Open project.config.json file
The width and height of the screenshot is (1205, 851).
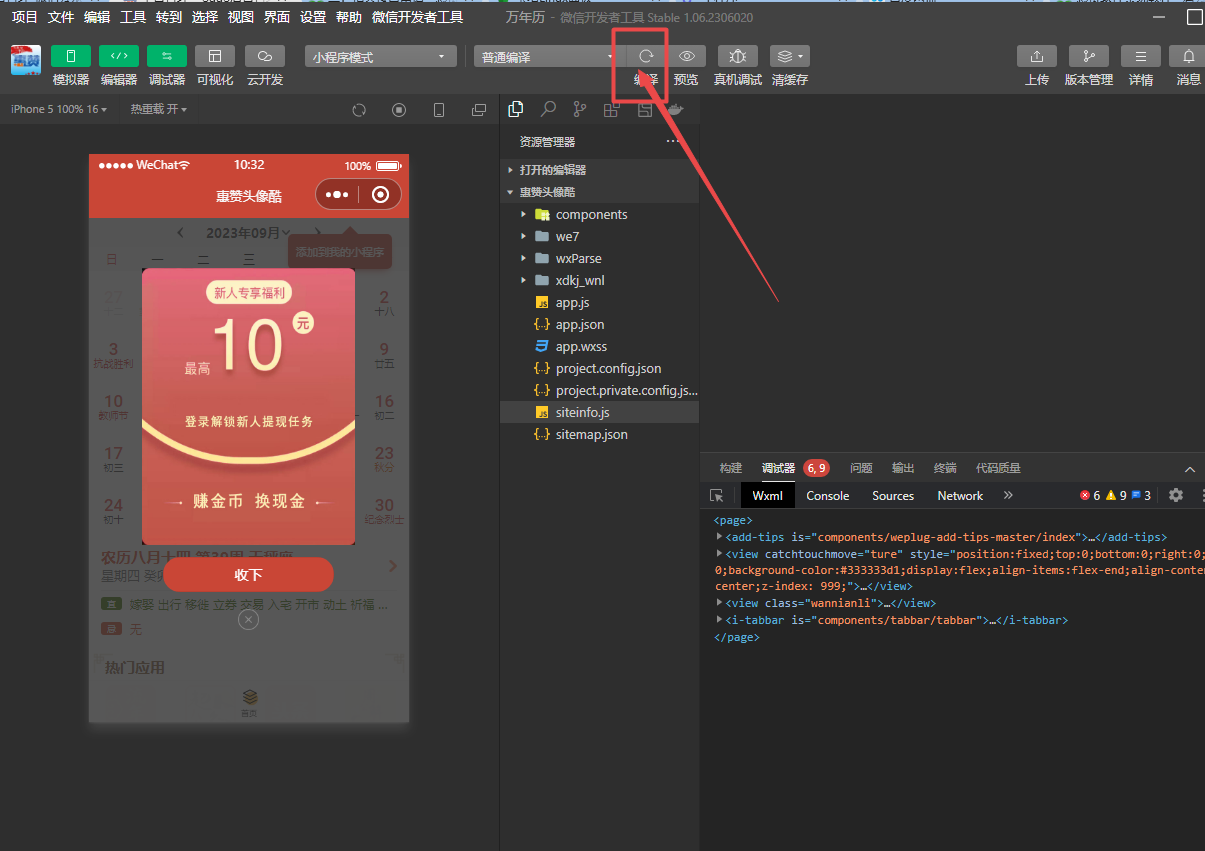coord(599,368)
